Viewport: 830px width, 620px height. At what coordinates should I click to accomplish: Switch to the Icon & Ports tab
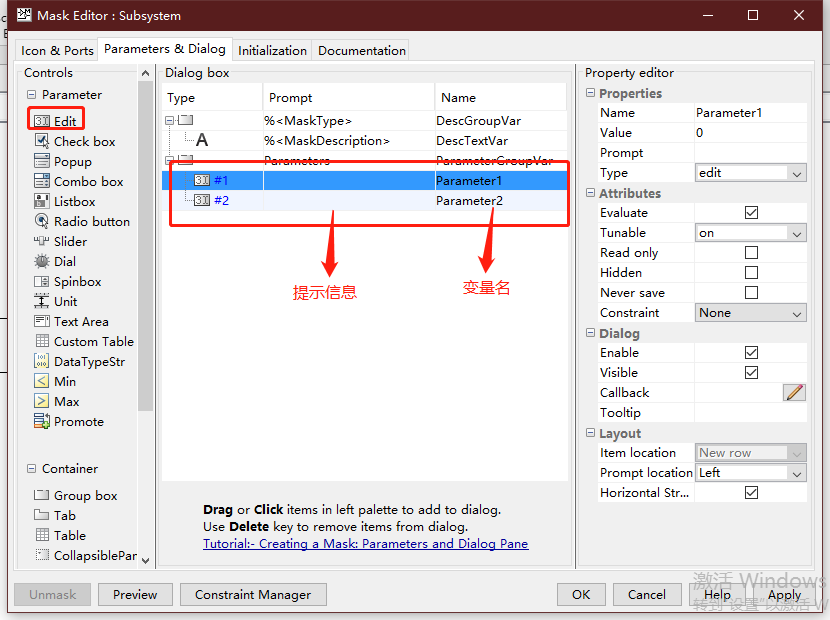pos(57,50)
